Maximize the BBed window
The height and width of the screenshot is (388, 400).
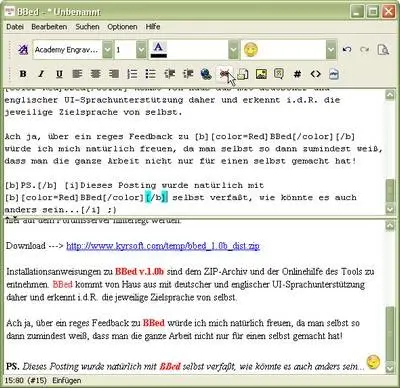point(373,12)
